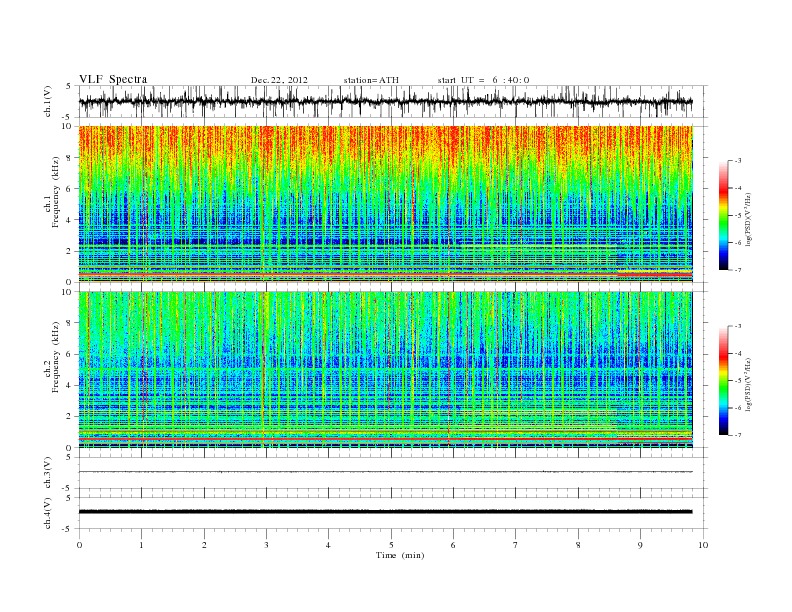Click the "-5" tick on upper colorbar
Screen dimensions: 792x612
[738, 216]
